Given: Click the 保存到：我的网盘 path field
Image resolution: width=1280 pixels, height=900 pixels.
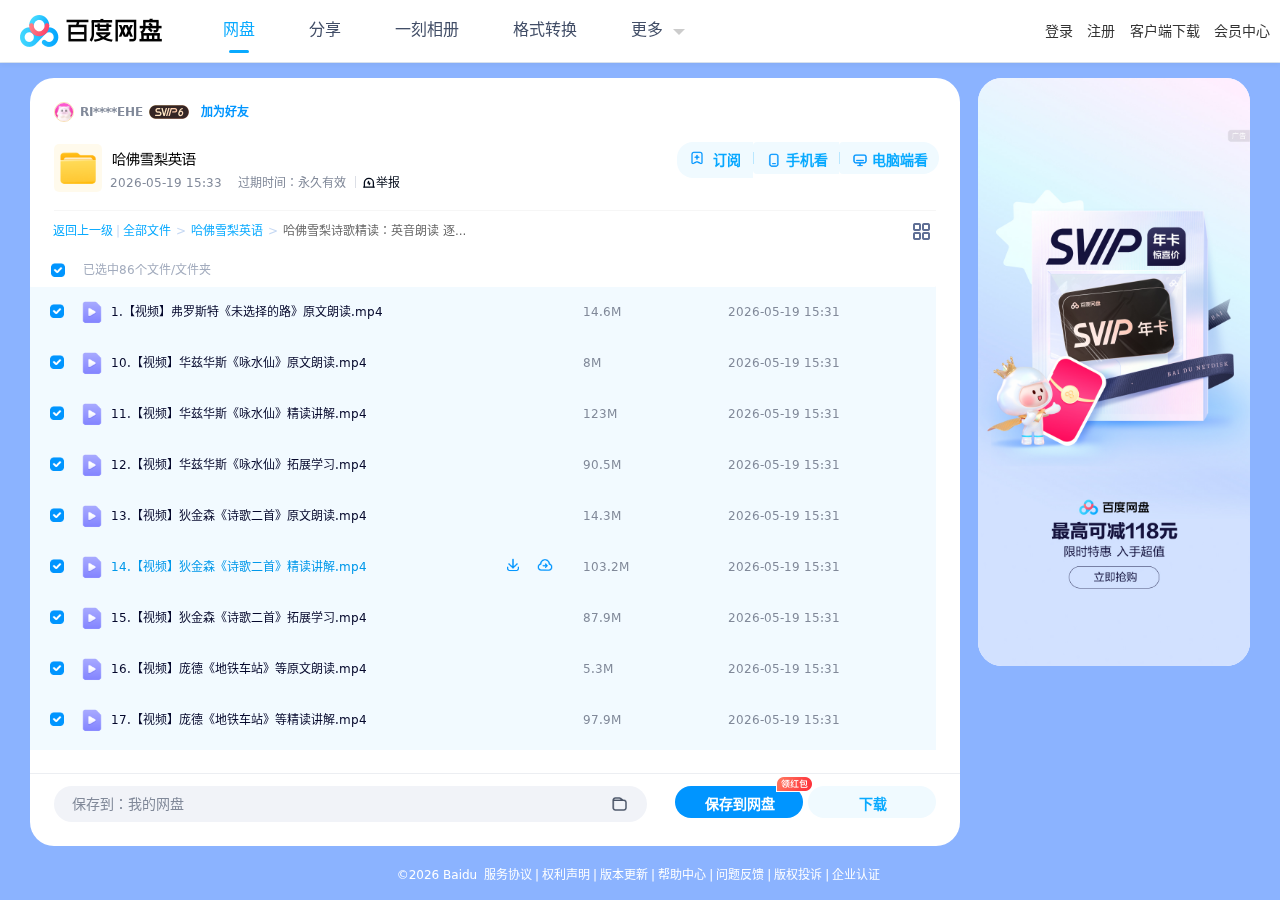Looking at the screenshot, I should click(x=350, y=804).
